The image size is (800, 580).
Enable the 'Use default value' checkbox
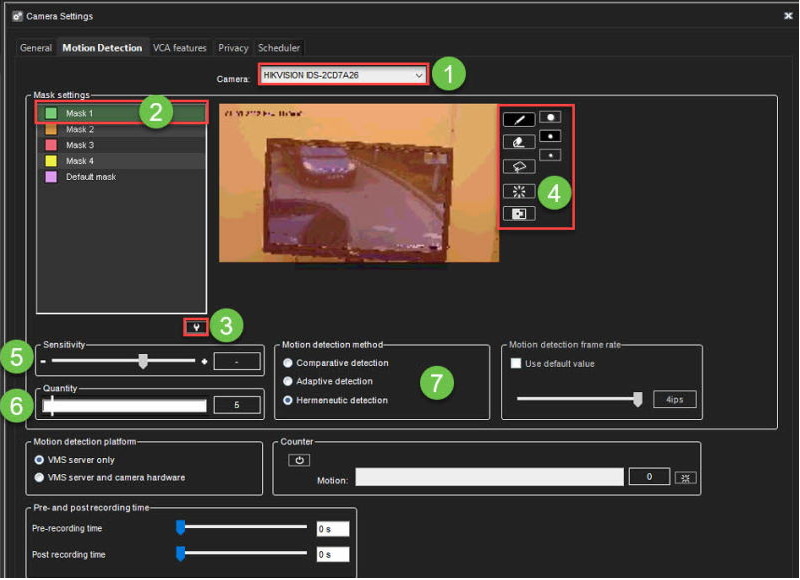(517, 364)
